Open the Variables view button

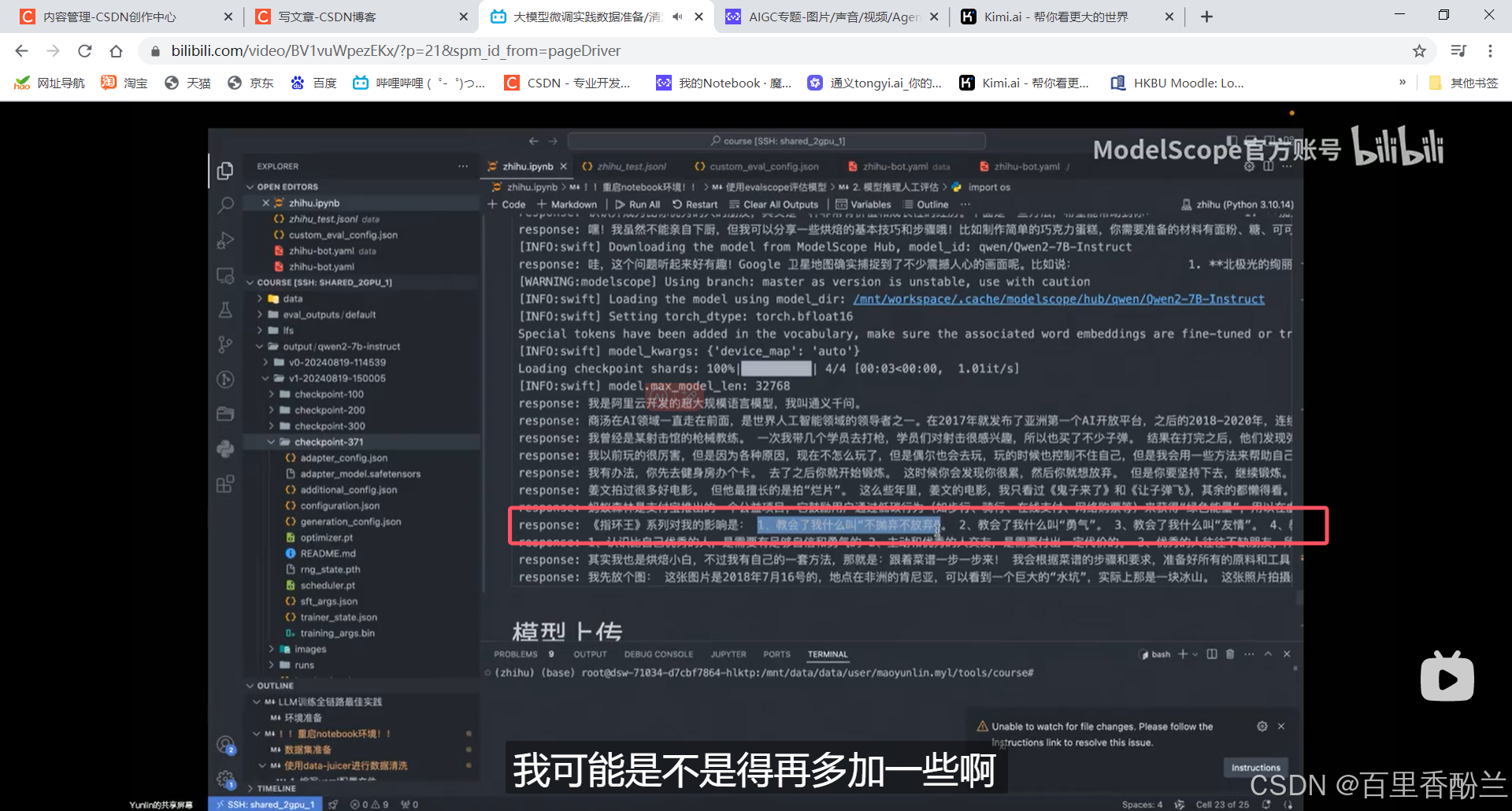863,204
